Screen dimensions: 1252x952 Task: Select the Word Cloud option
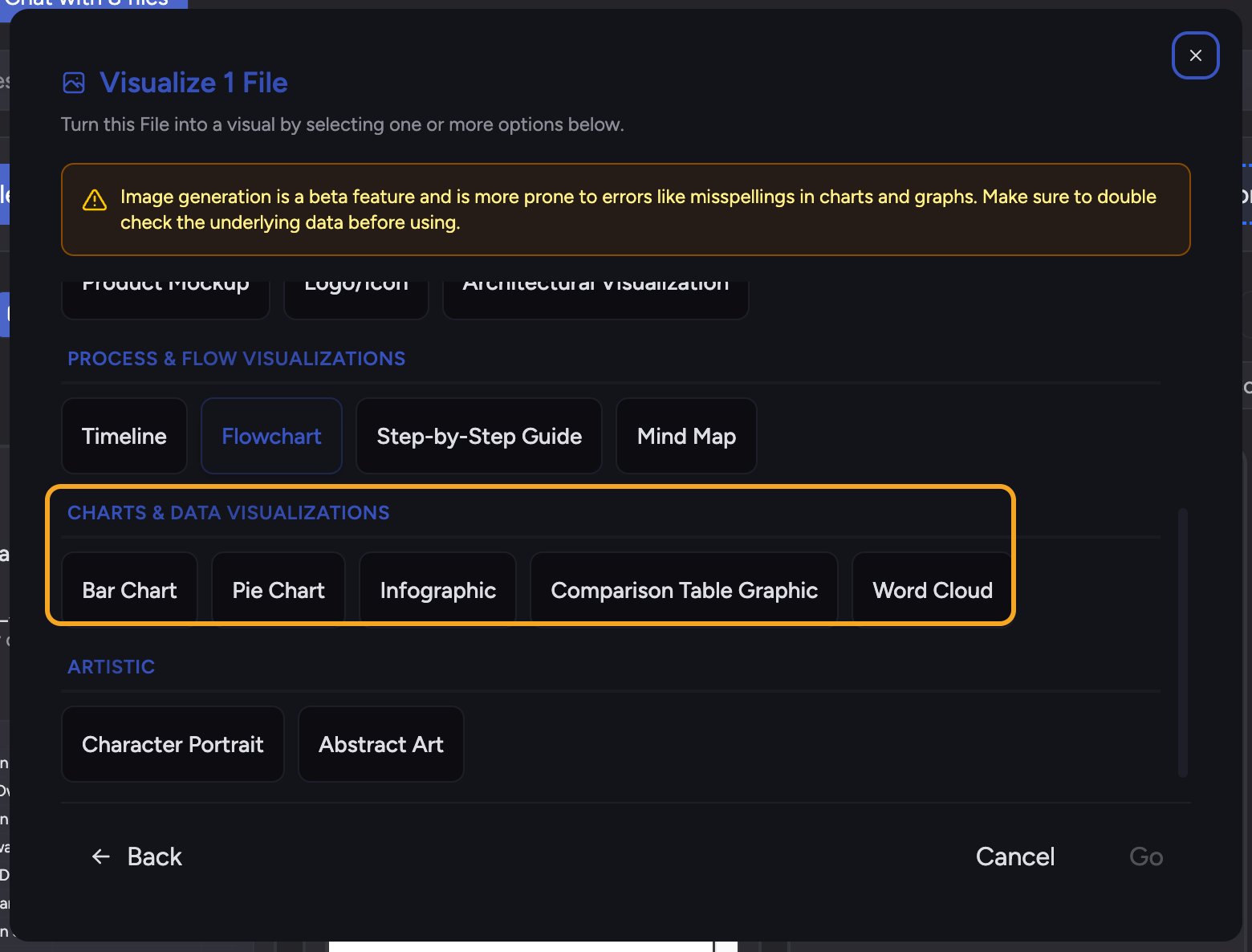coord(932,588)
